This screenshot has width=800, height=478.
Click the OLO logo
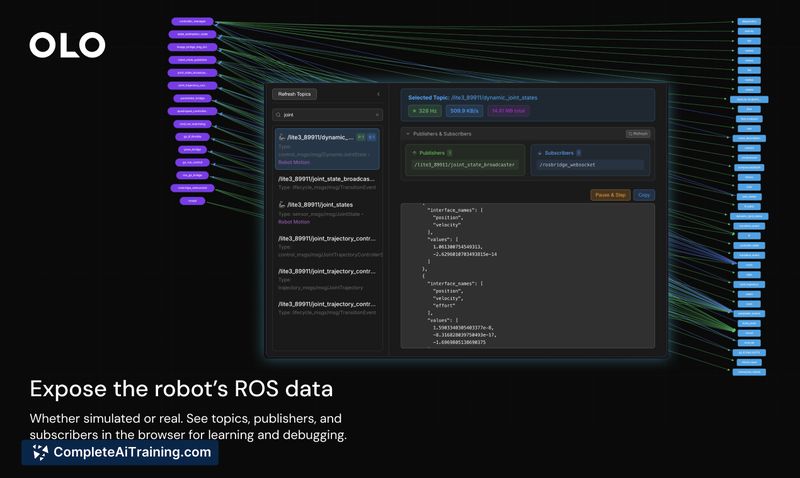click(x=67, y=45)
